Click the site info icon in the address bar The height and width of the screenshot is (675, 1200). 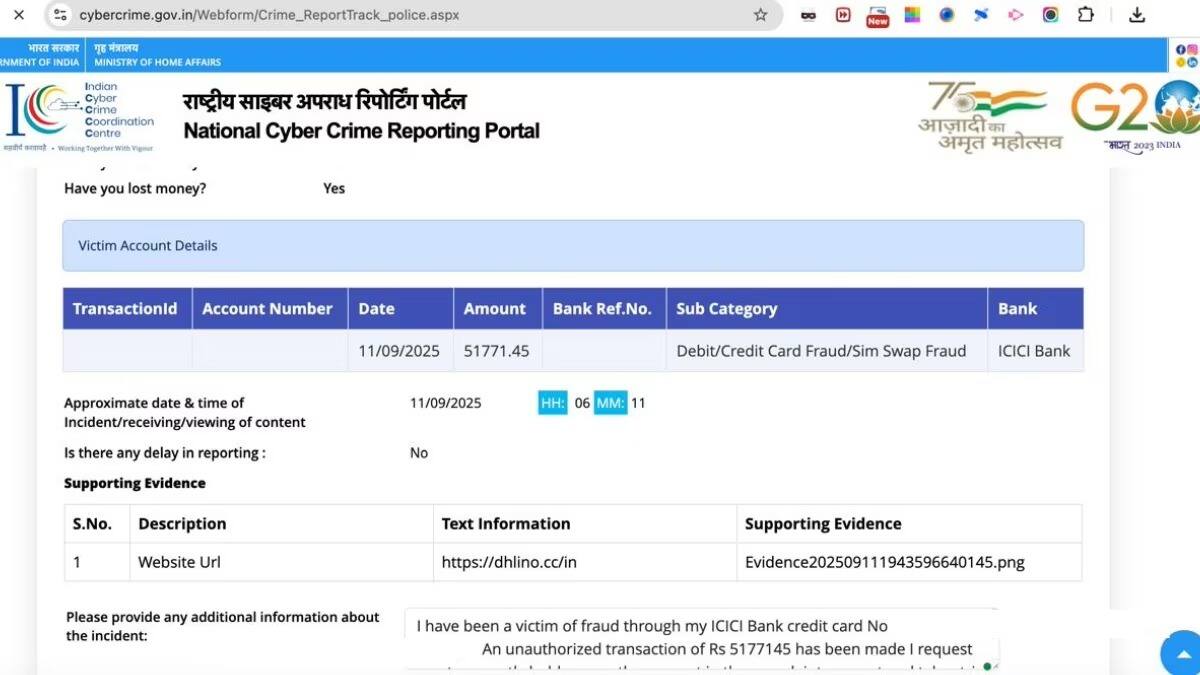pos(59,15)
